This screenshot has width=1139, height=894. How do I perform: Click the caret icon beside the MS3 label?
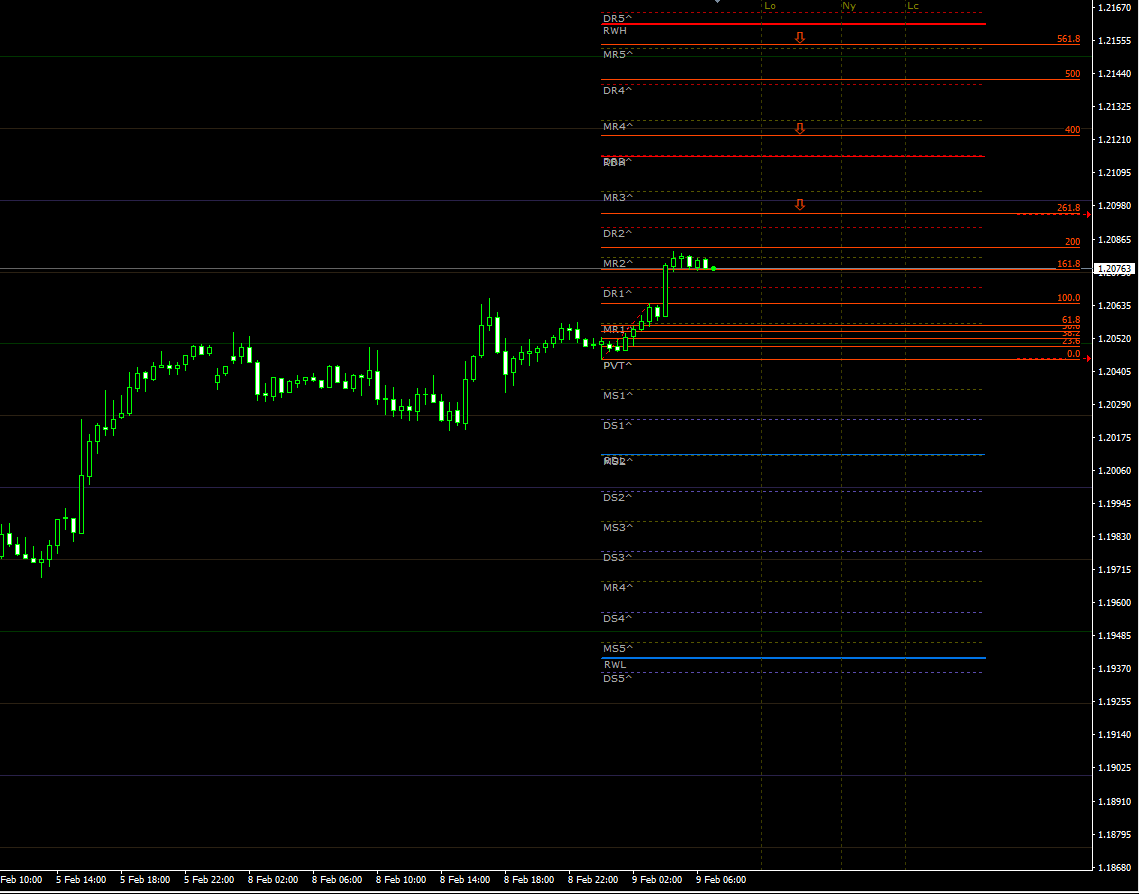tap(628, 527)
